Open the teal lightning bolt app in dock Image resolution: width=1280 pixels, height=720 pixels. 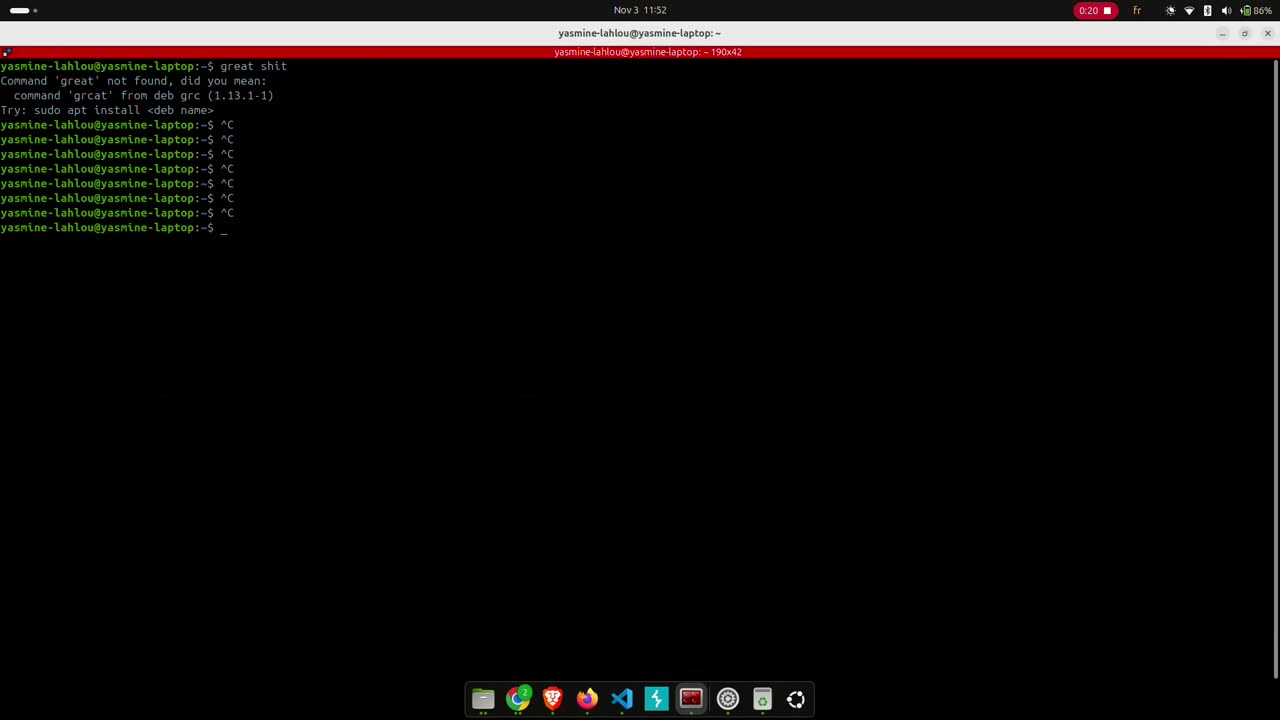(x=657, y=699)
